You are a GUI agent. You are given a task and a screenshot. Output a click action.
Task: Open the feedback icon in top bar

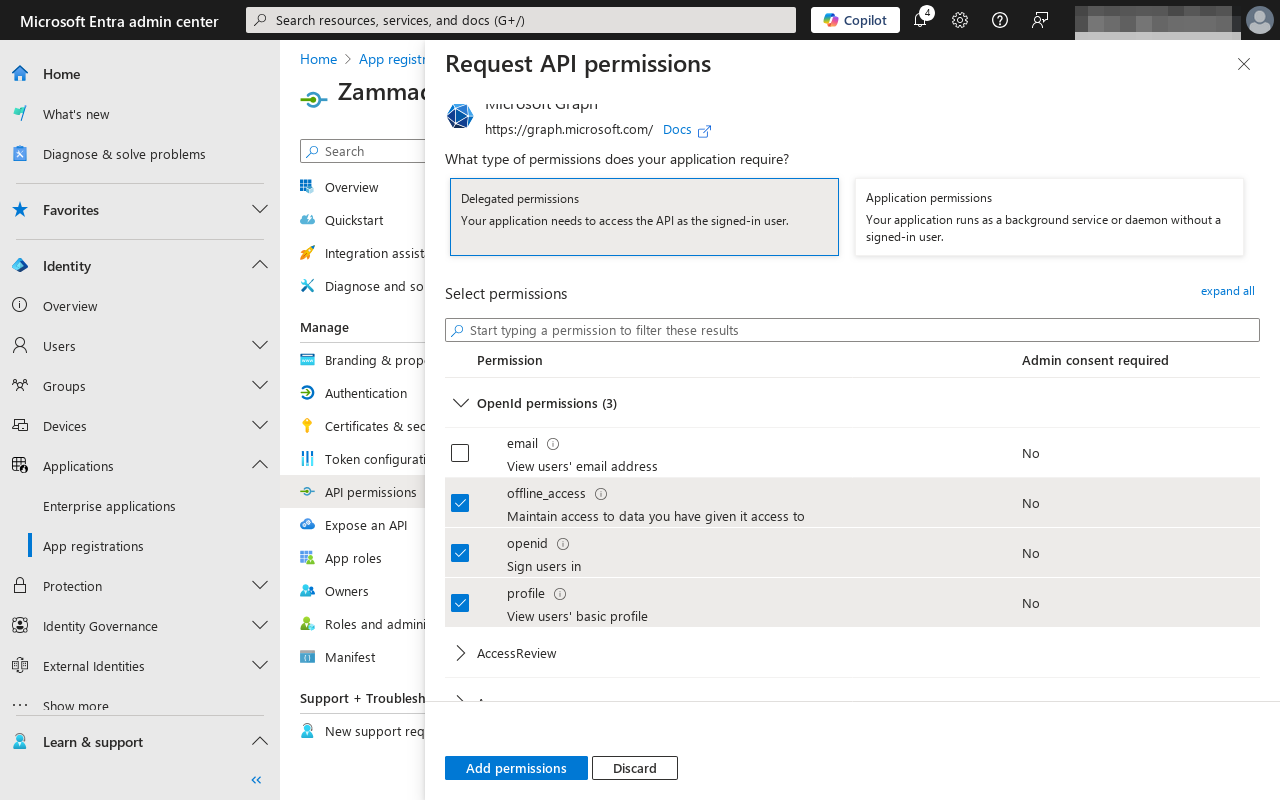pos(1040,20)
